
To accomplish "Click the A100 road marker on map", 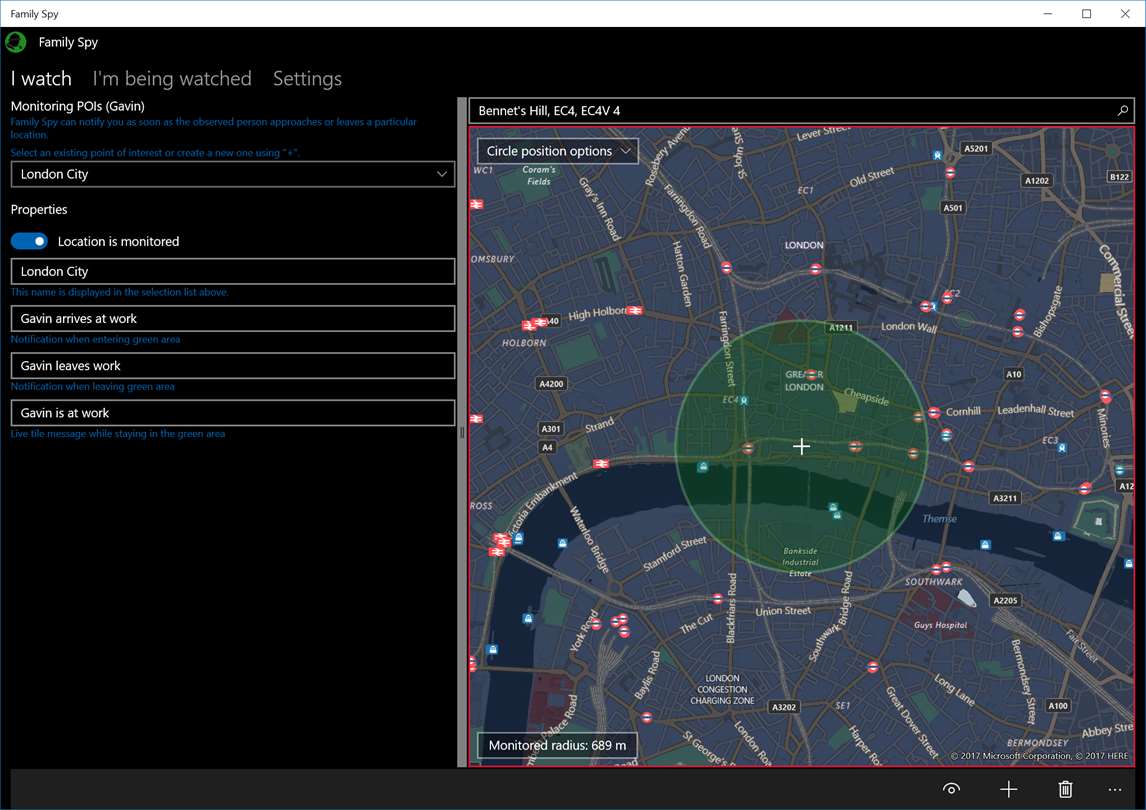I will (1058, 705).
